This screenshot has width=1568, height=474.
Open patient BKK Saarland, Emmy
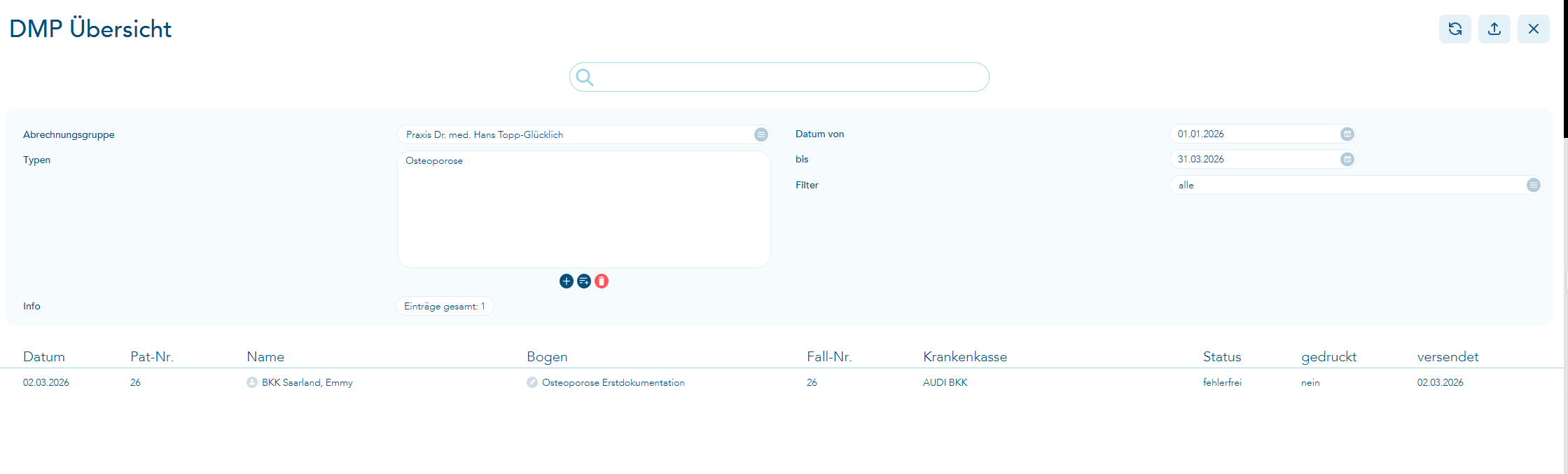coord(307,383)
